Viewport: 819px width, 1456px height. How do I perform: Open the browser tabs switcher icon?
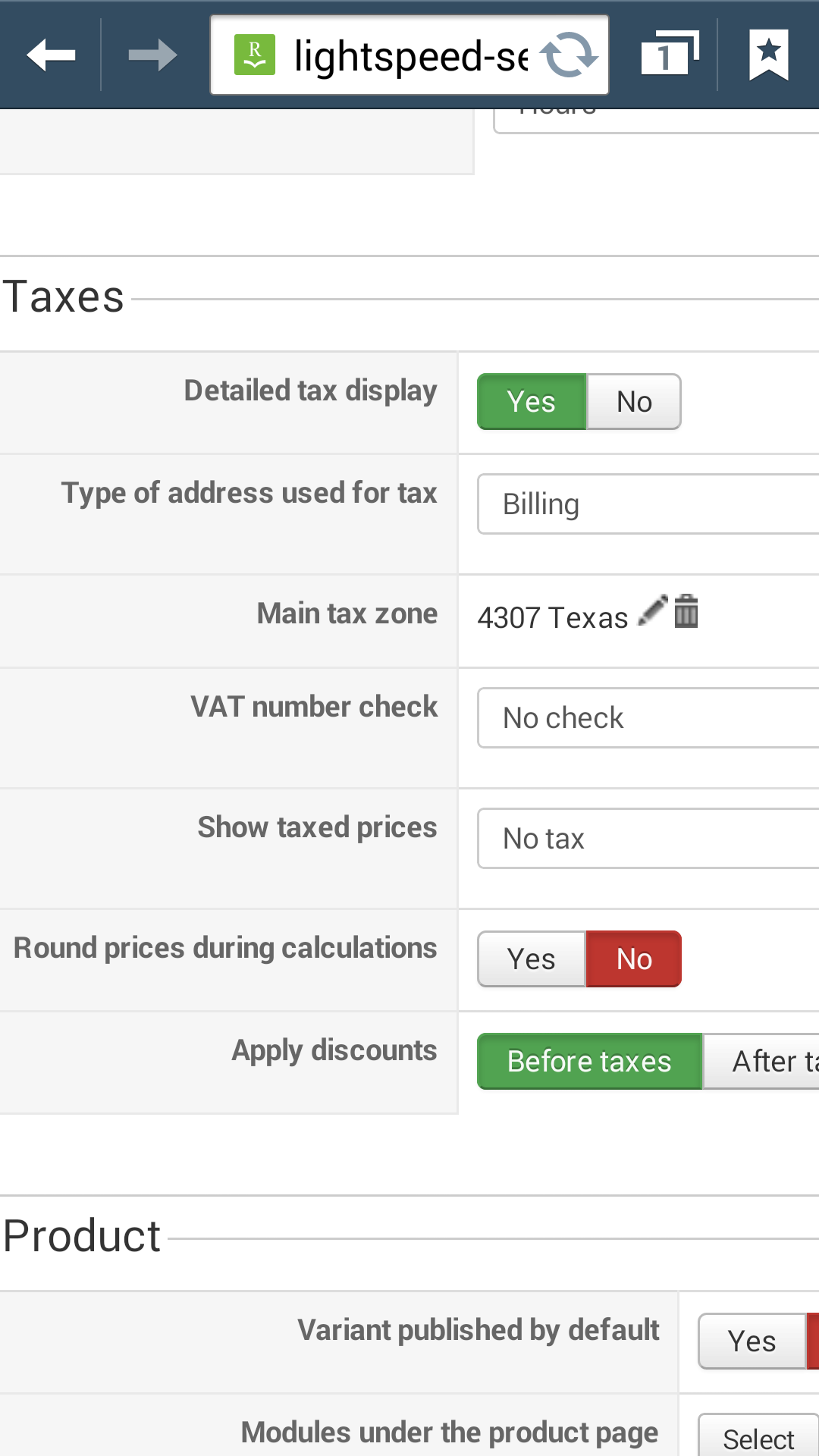669,55
